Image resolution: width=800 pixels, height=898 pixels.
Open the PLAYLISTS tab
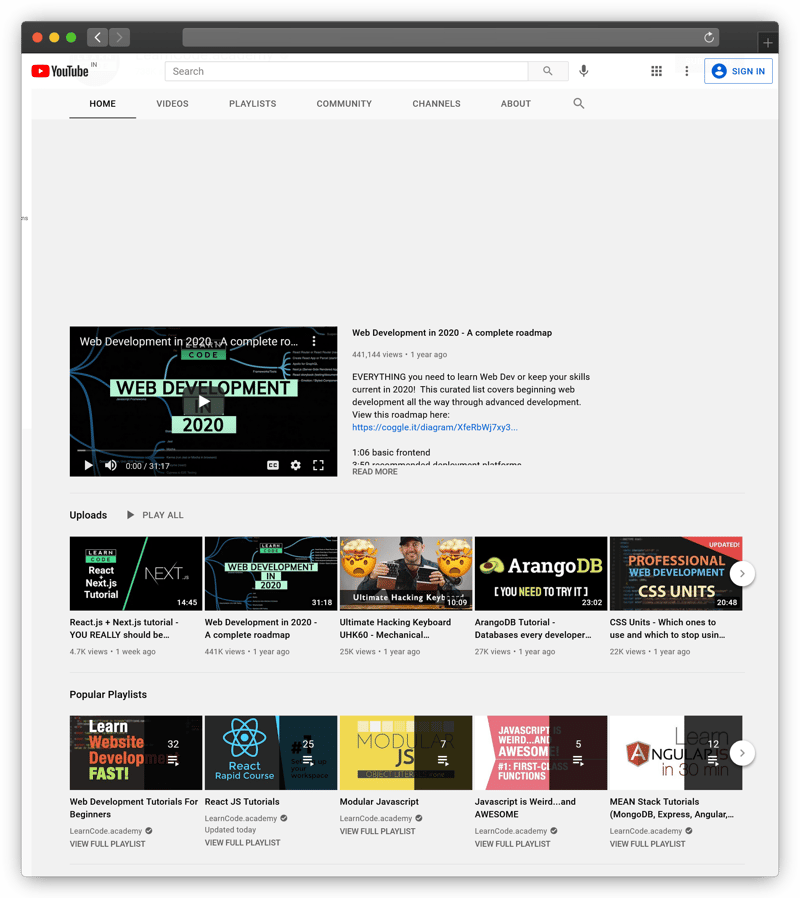(x=253, y=104)
